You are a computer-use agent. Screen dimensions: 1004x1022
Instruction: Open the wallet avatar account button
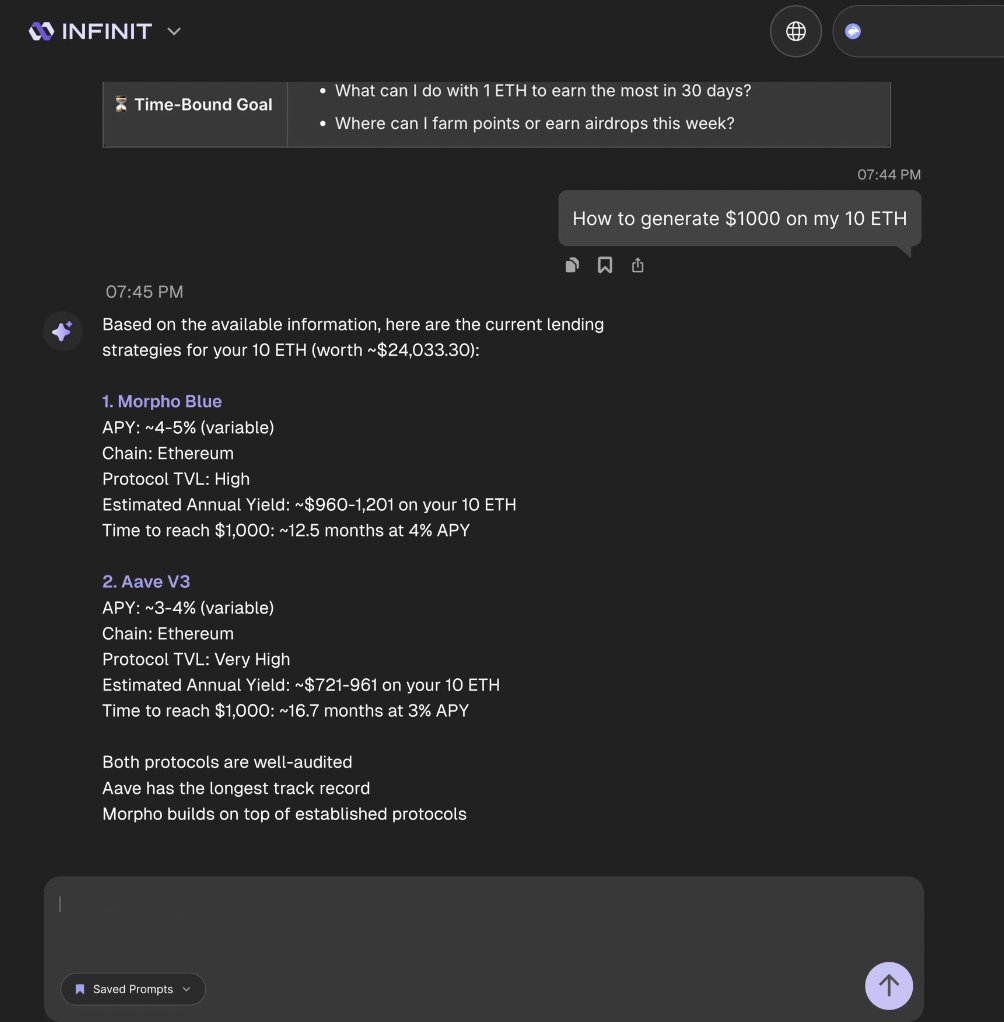pos(853,31)
